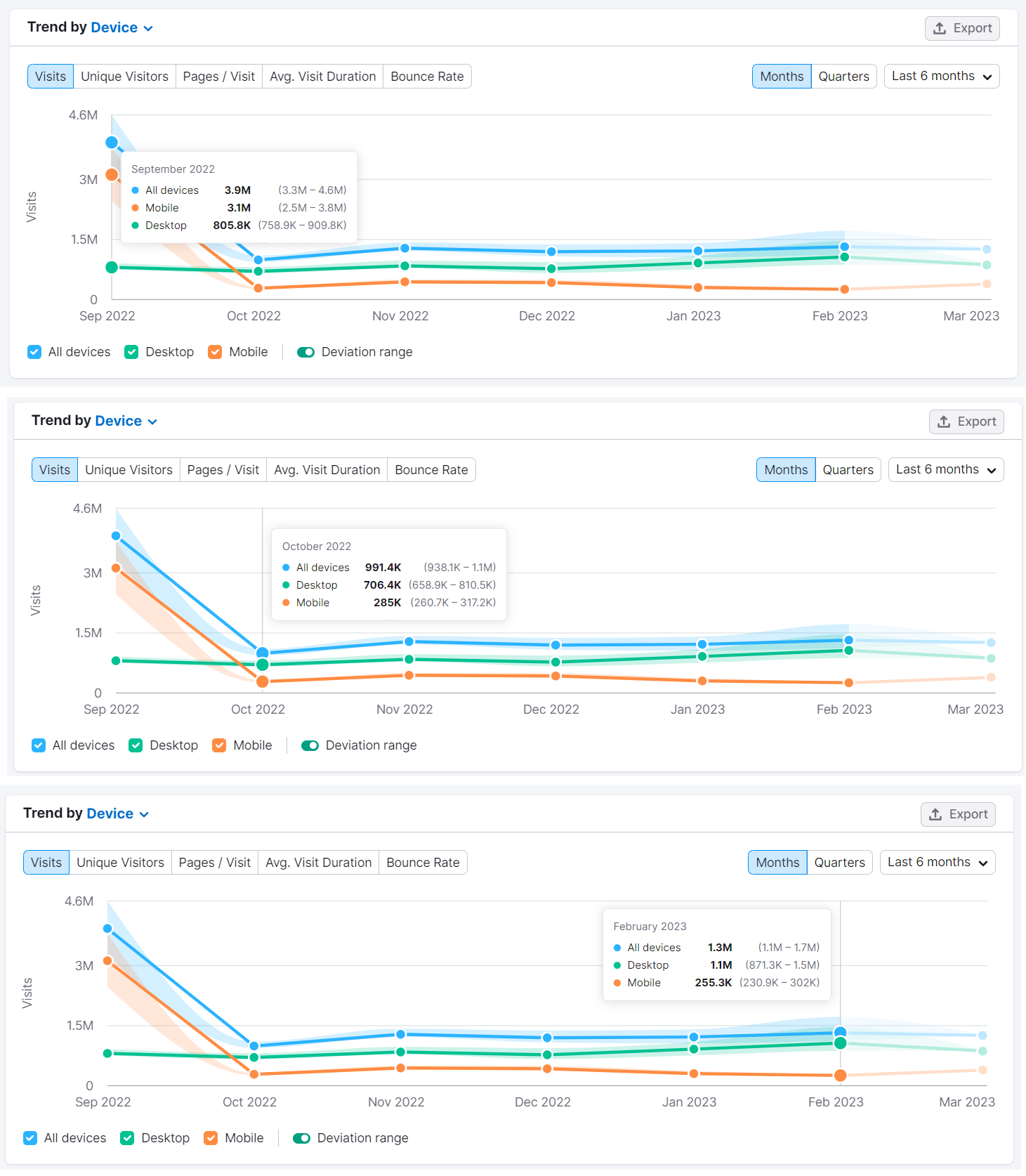Export the top Trend by Device chart

[962, 28]
